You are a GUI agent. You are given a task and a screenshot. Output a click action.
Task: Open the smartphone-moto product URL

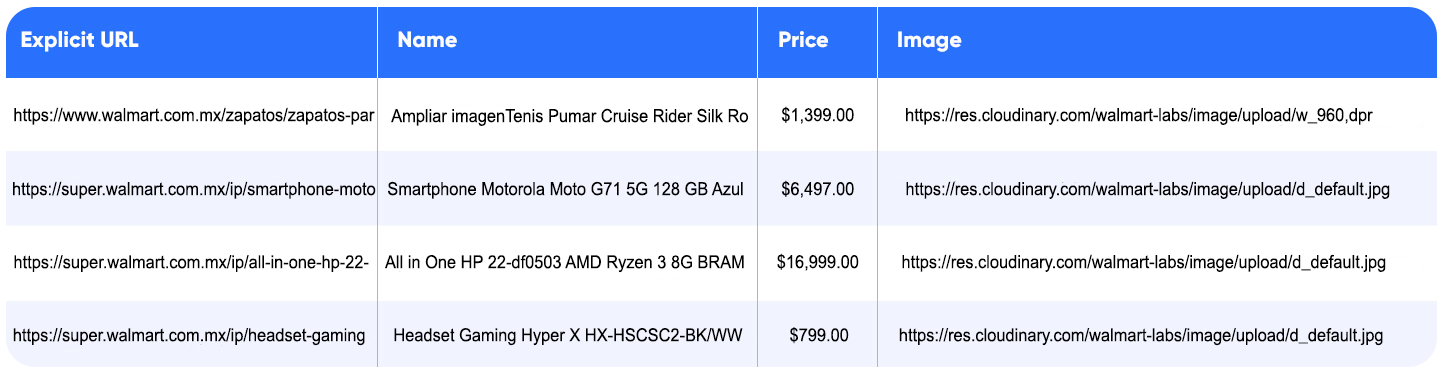pyautogui.click(x=194, y=189)
